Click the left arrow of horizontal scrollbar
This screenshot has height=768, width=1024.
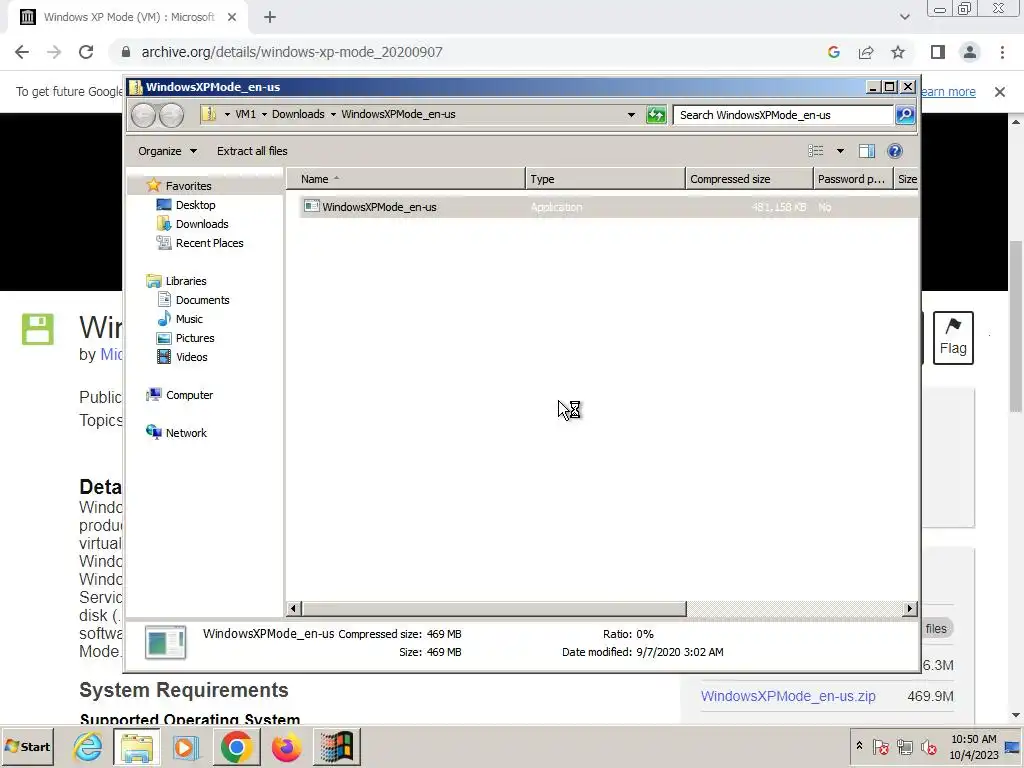pos(293,609)
